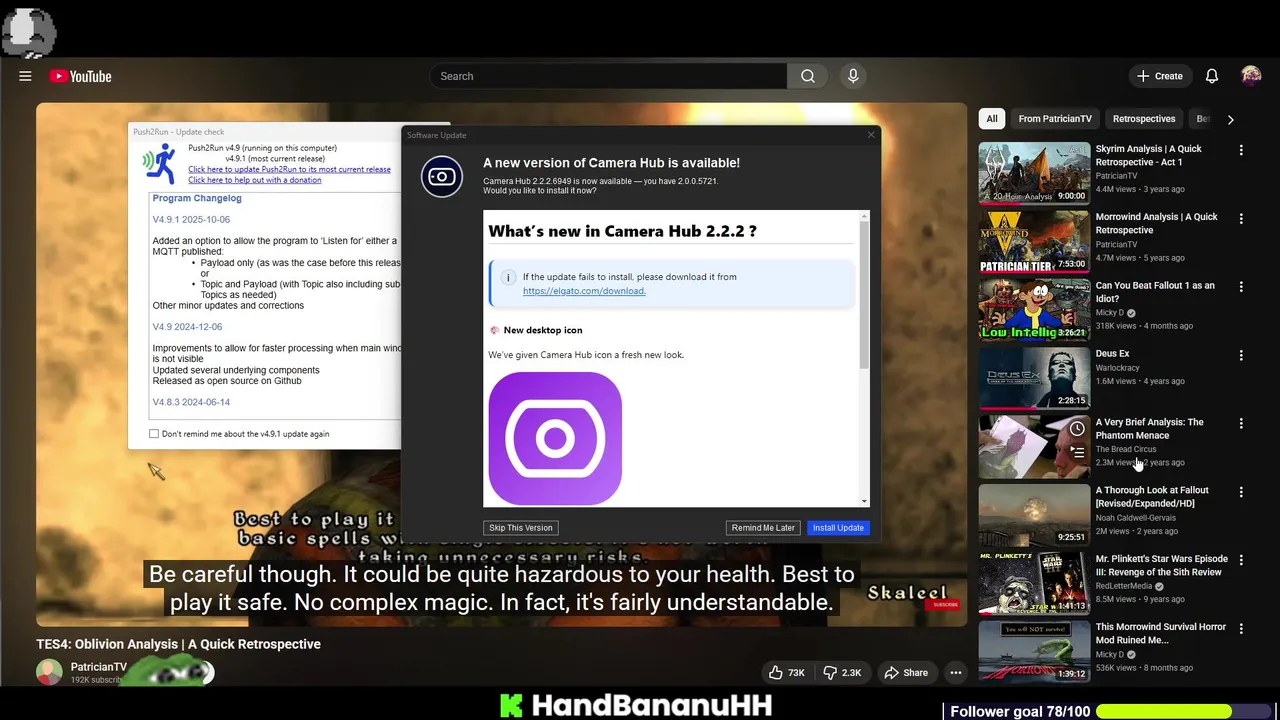Open options for Morrowind Survival Horror video
This screenshot has height=720, width=1280.
(x=1241, y=628)
